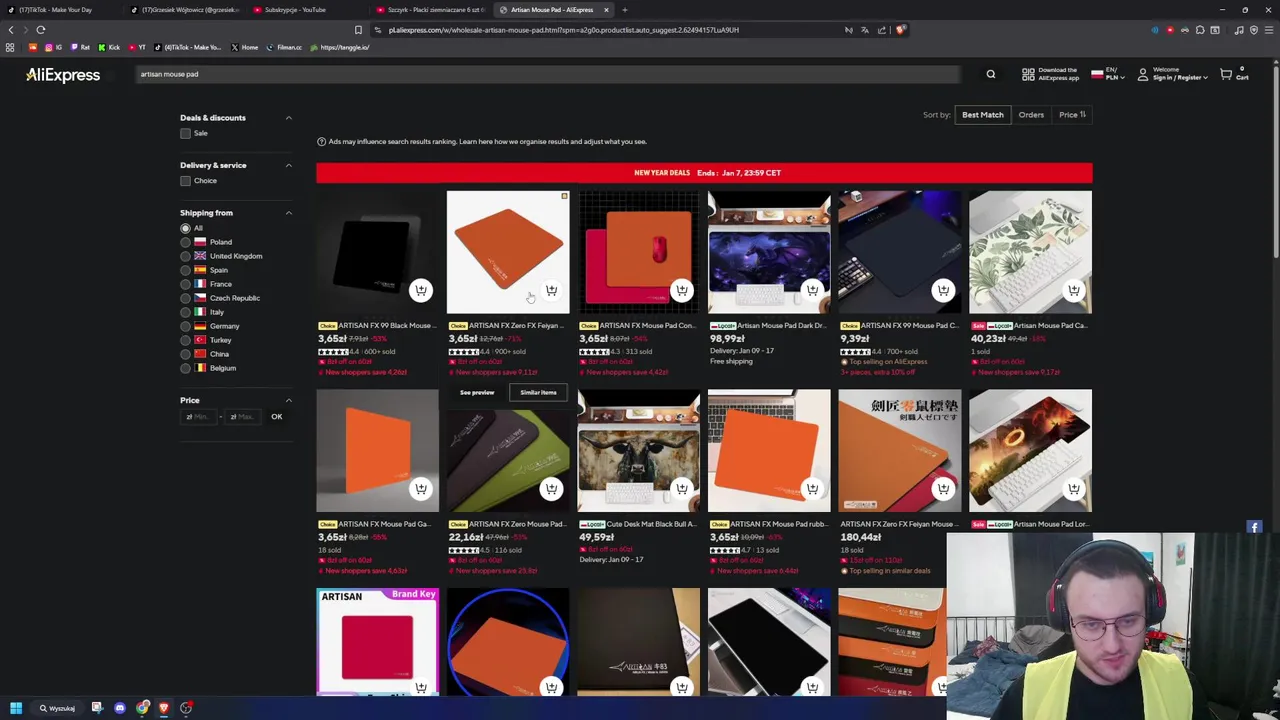1280x720 pixels.
Task: Select Belgium shipping from option
Action: pyautogui.click(x=185, y=368)
